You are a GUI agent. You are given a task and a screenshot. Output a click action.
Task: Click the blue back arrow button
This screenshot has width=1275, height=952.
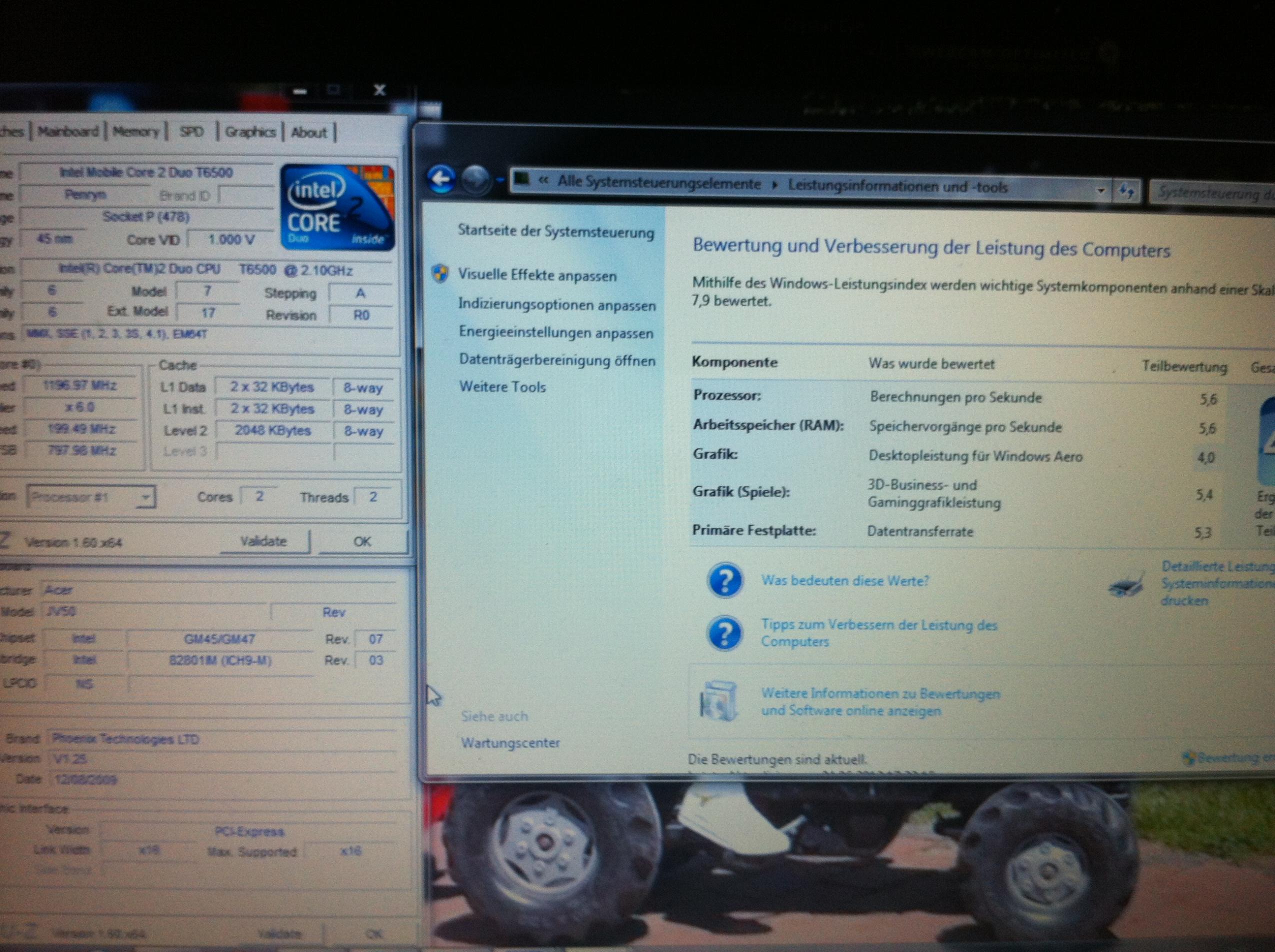(x=441, y=179)
